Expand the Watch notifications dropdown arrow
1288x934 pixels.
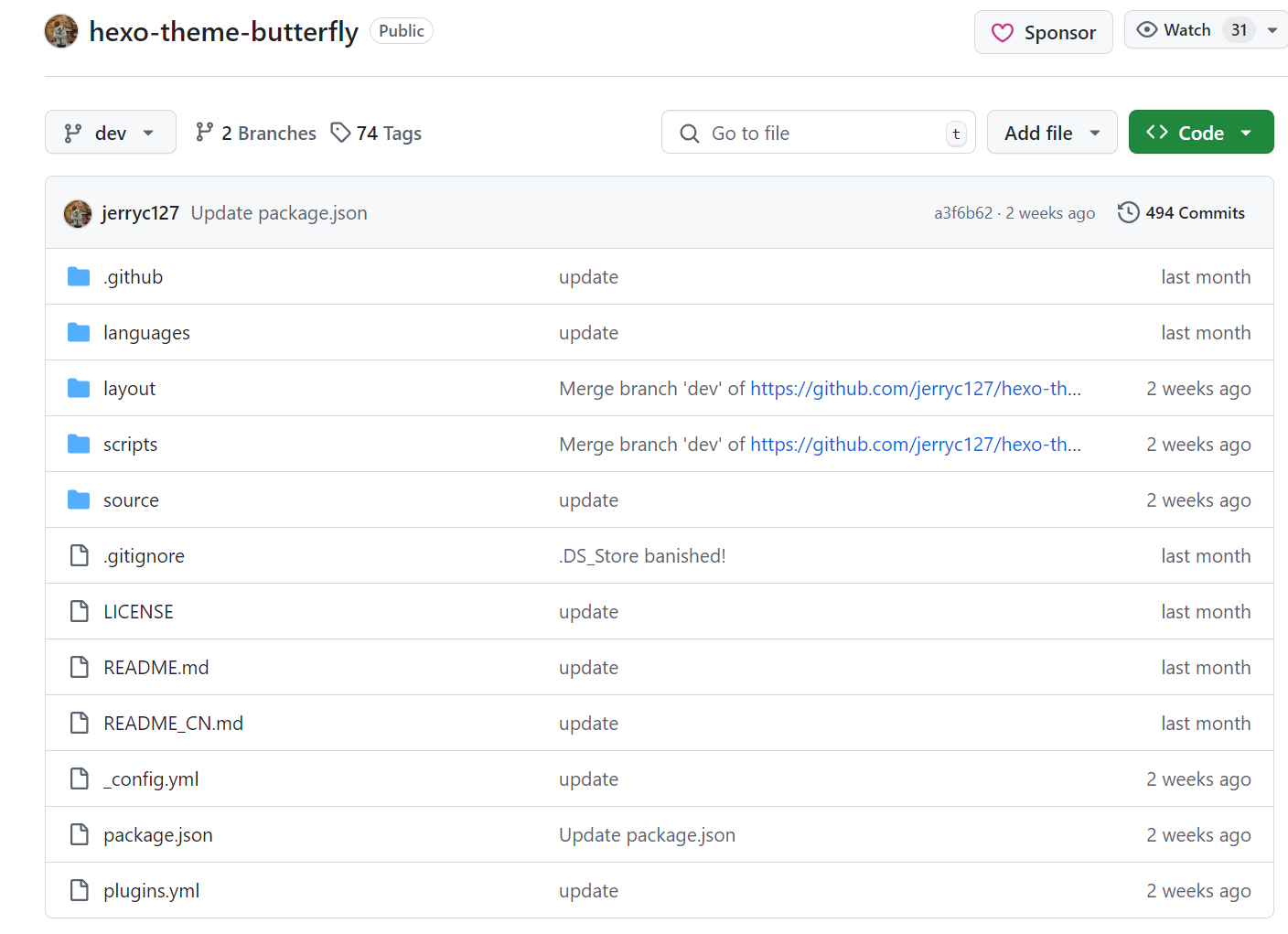point(1272,30)
